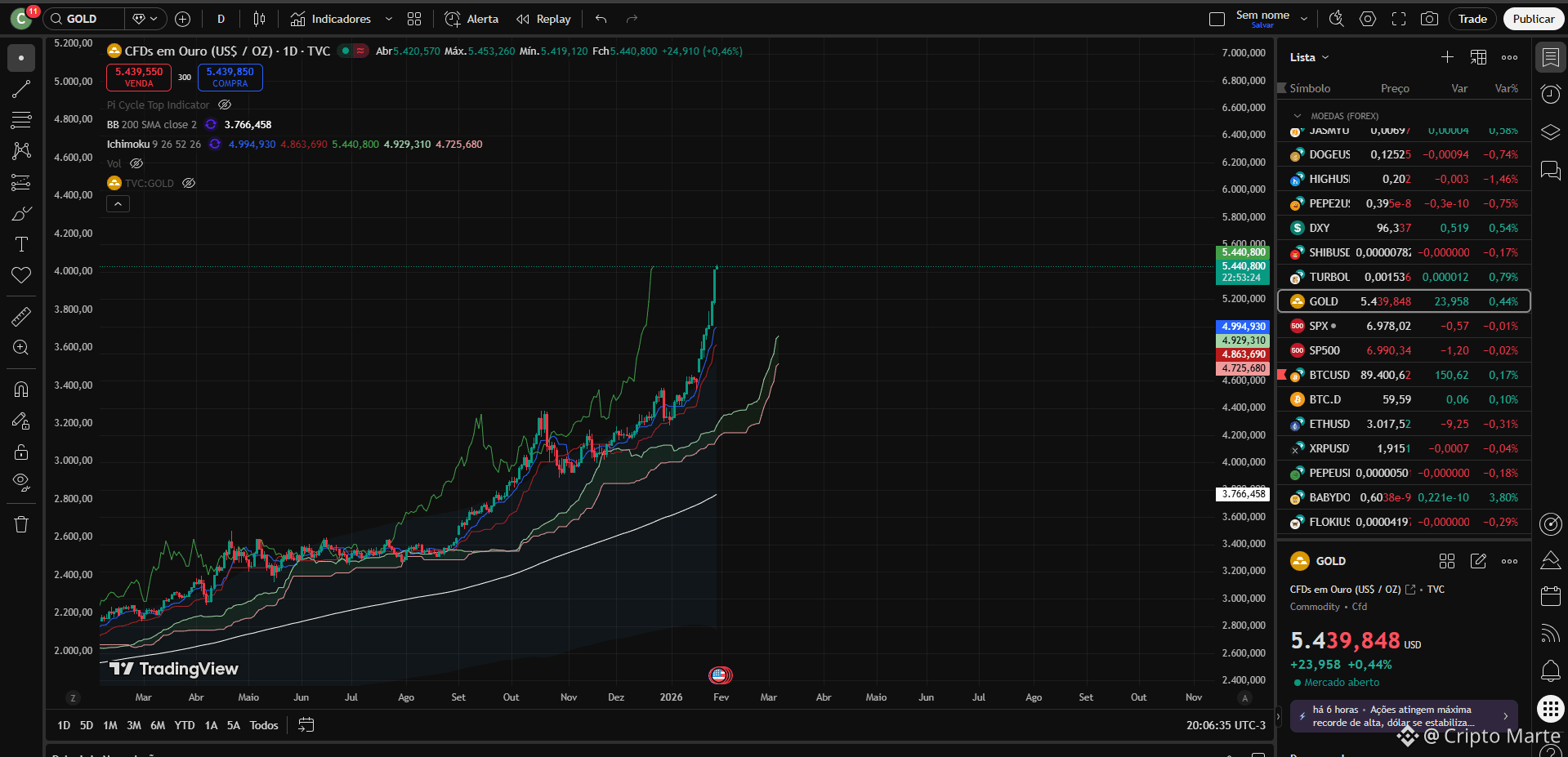This screenshot has height=757, width=1568.
Task: Show the Pi Cycle Top Indicator
Action: point(225,105)
